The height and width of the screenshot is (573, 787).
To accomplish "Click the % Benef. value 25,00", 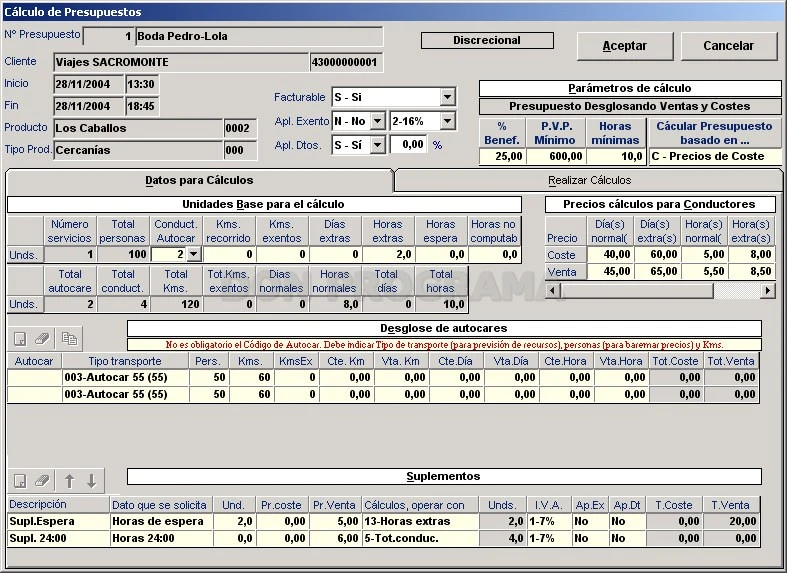I will [502, 156].
